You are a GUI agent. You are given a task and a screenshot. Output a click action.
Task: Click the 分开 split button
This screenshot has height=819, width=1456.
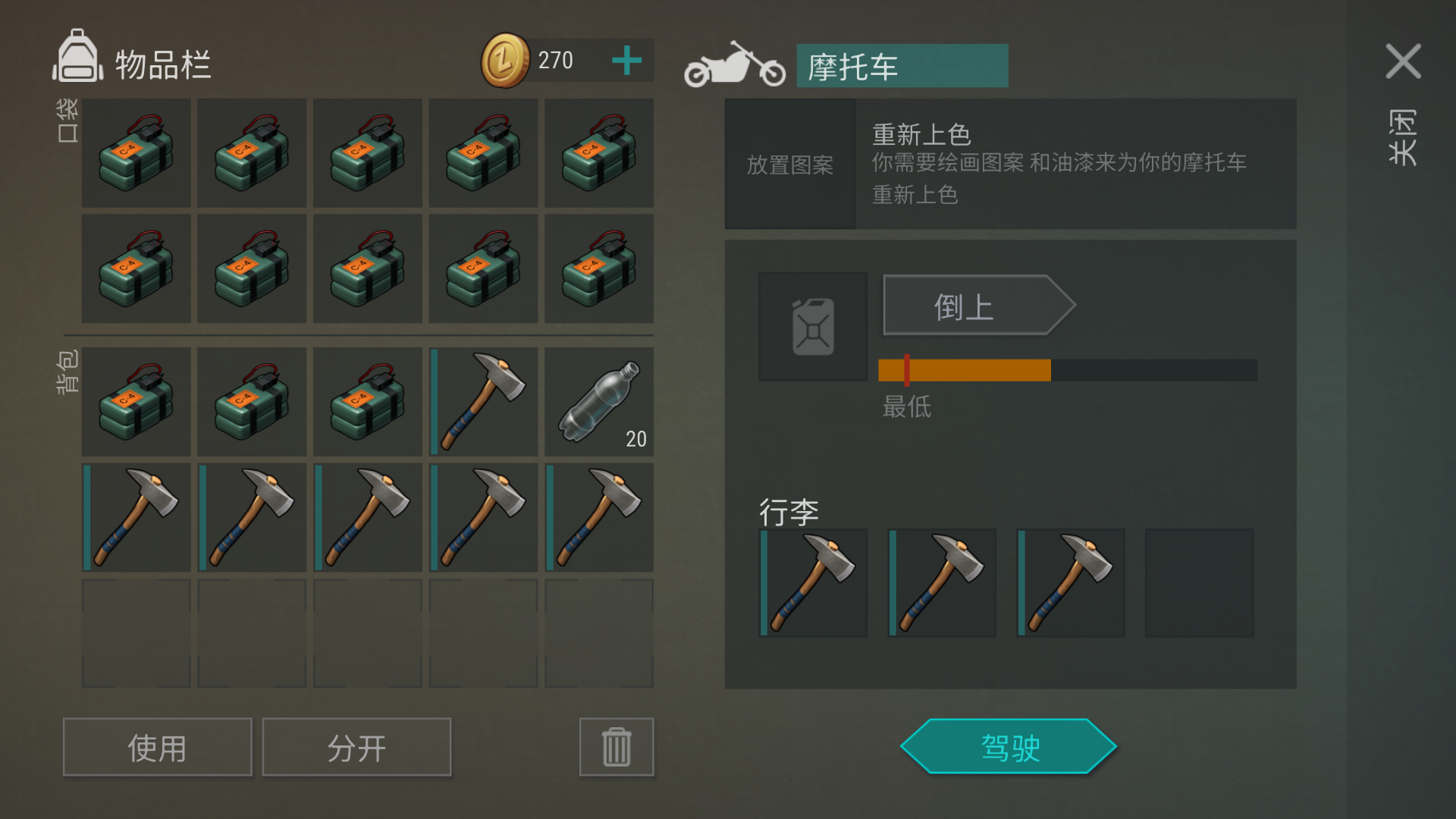(356, 747)
